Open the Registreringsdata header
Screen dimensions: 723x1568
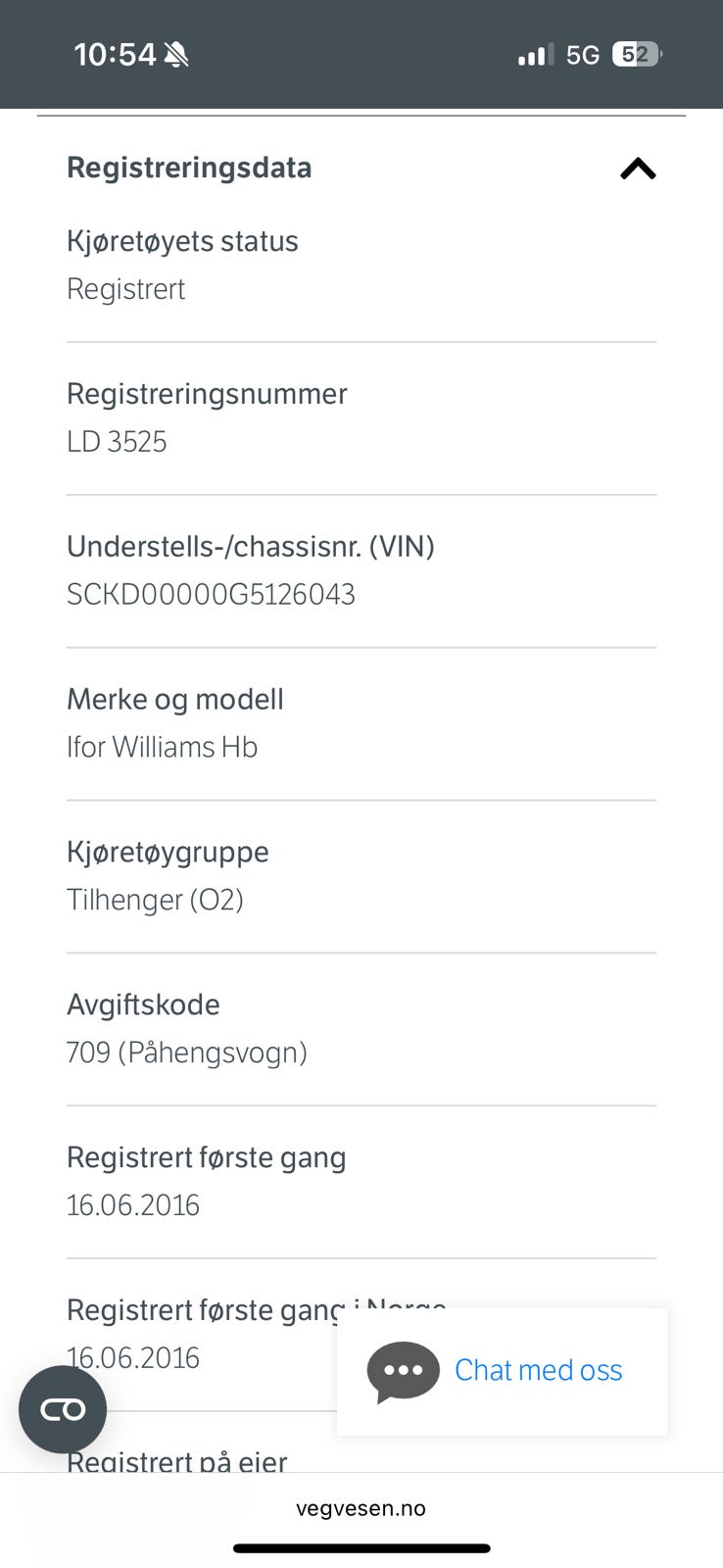(189, 168)
